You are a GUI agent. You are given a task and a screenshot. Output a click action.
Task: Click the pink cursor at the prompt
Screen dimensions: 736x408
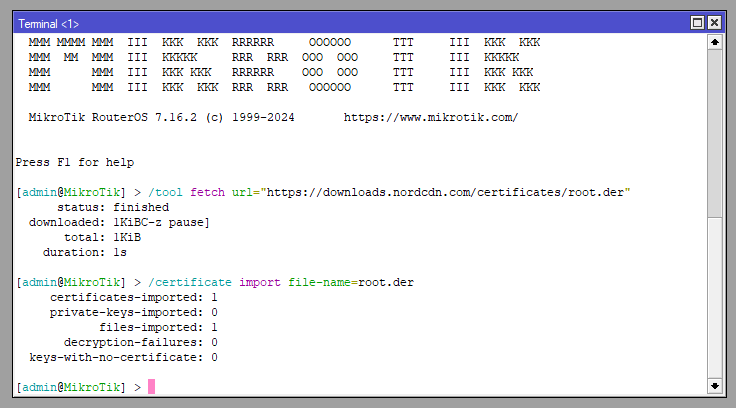pyautogui.click(x=151, y=386)
